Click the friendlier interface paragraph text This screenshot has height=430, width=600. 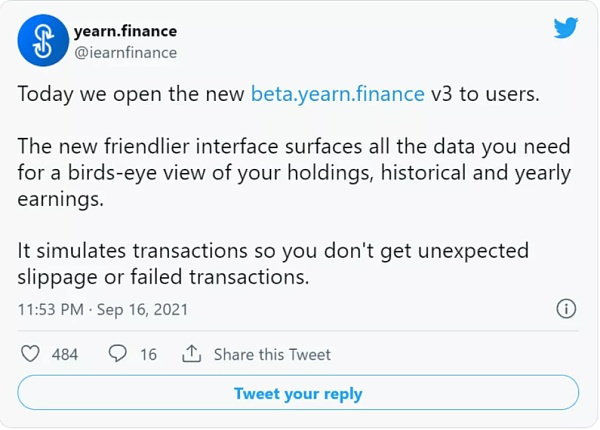(294, 173)
